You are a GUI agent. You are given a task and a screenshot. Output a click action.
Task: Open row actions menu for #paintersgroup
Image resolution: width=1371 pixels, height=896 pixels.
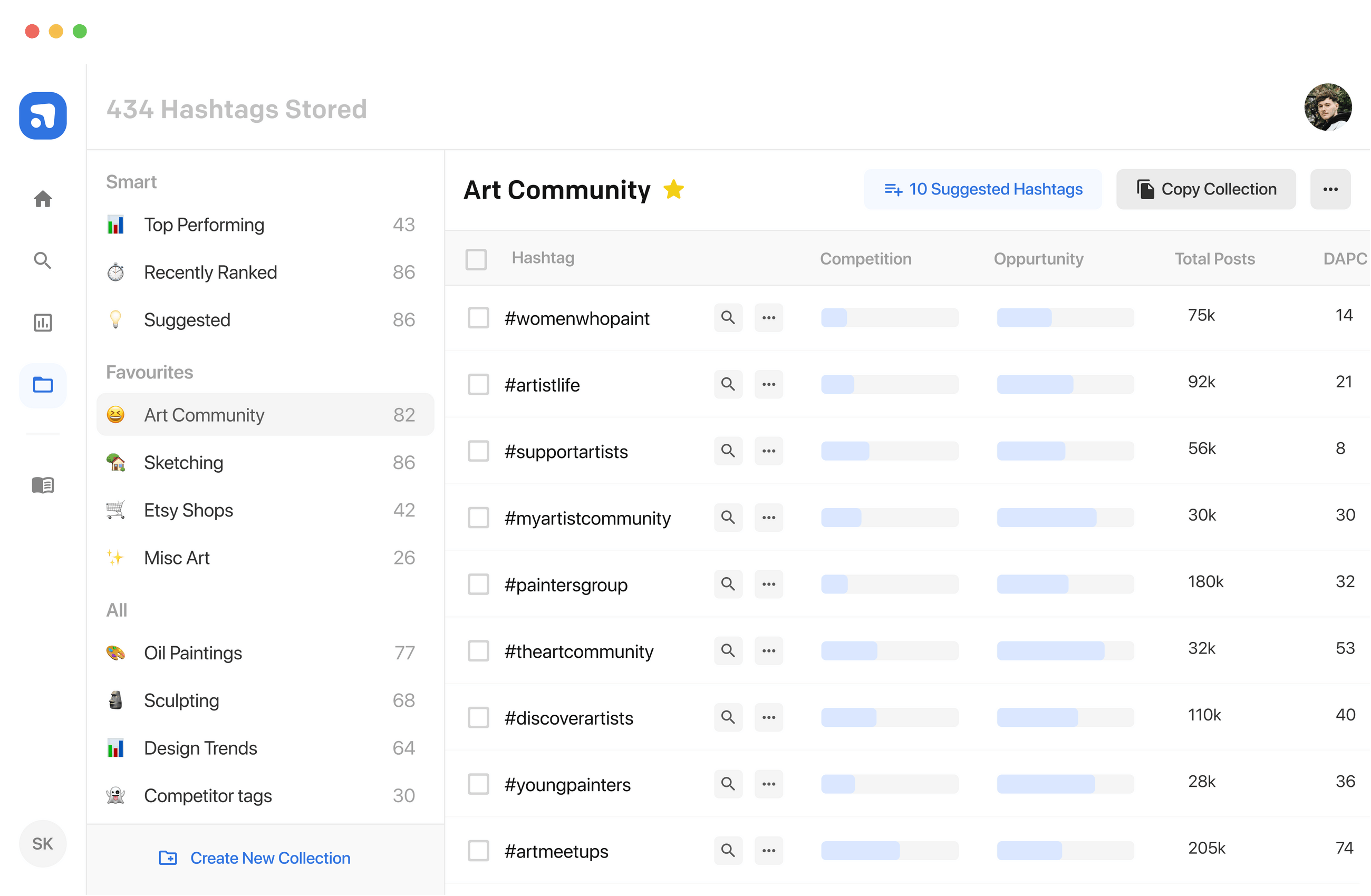tap(768, 584)
